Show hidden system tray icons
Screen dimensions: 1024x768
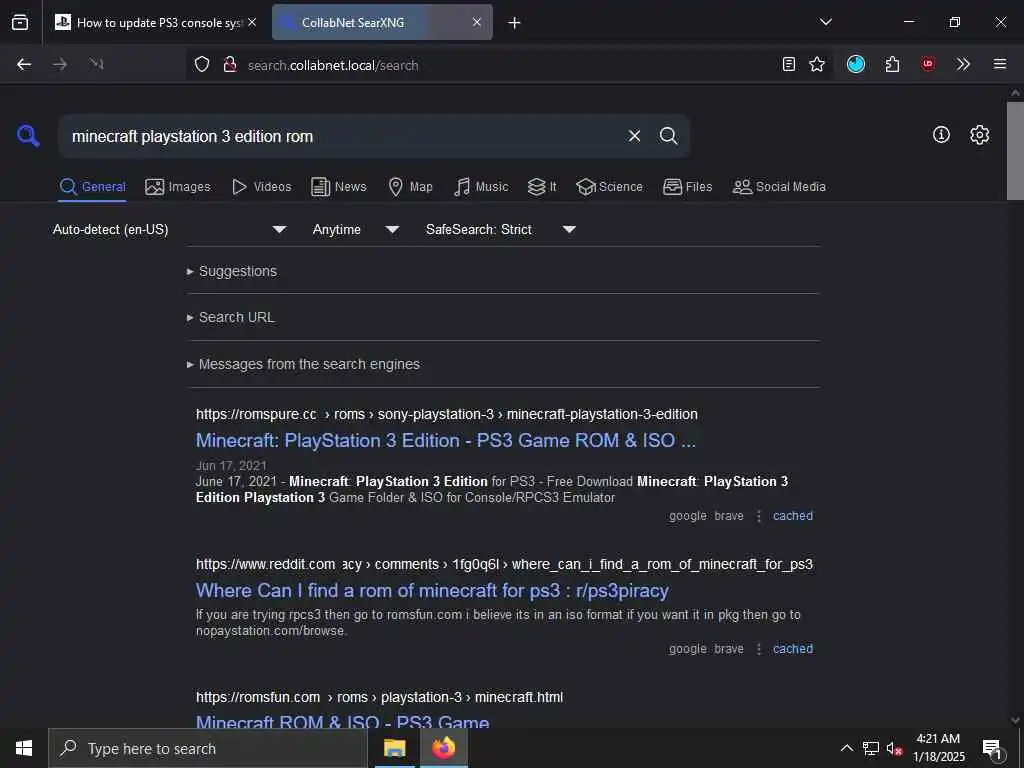846,748
